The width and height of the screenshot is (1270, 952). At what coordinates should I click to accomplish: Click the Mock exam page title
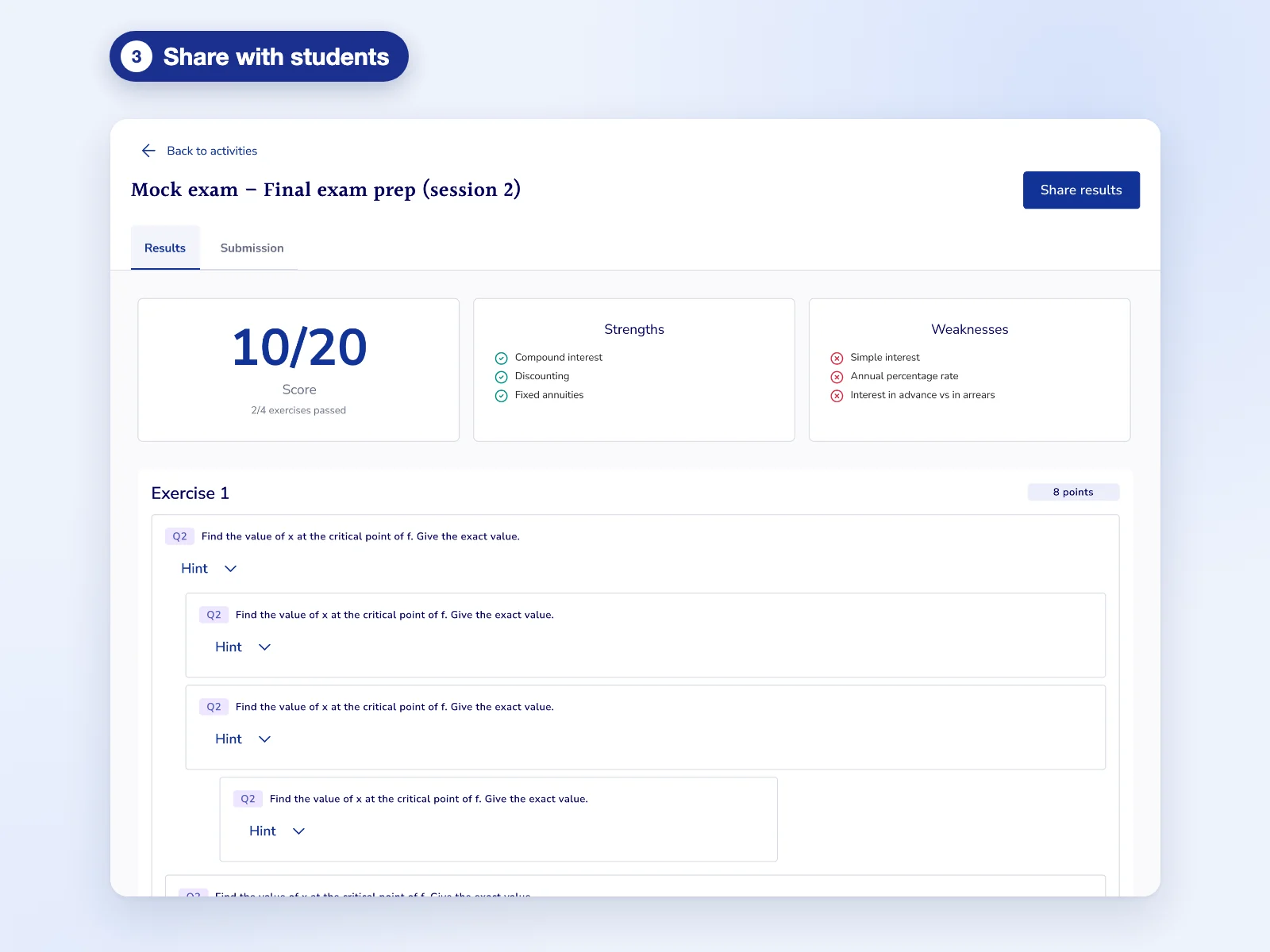point(326,190)
